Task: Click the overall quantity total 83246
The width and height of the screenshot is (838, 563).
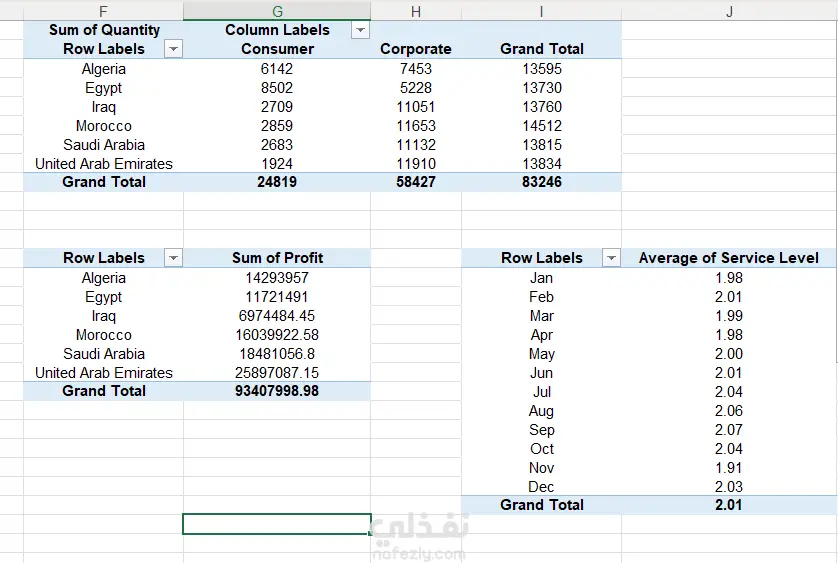Action: coord(542,182)
